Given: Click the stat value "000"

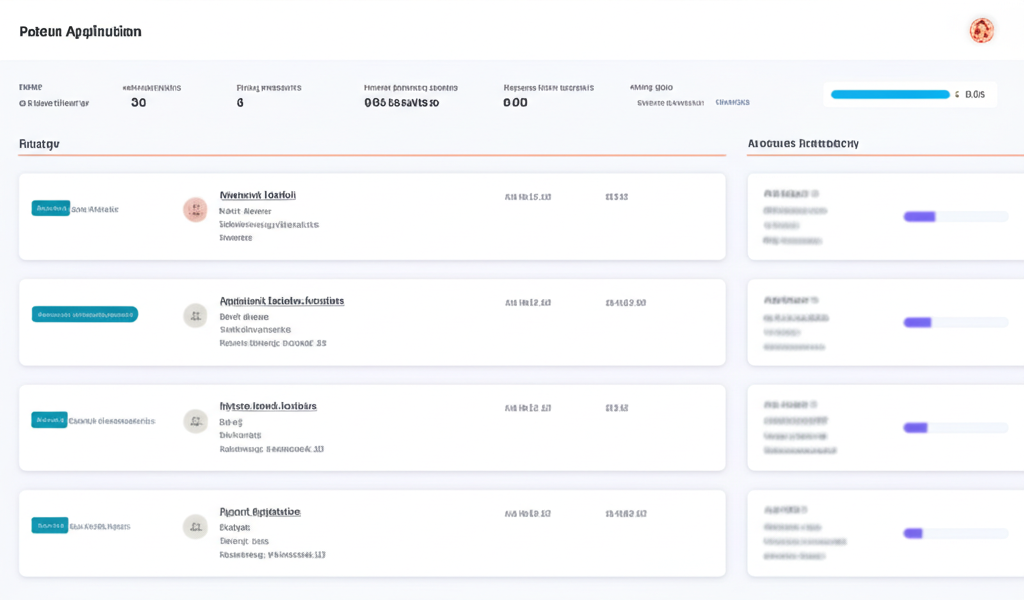Looking at the screenshot, I should pyautogui.click(x=515, y=103).
